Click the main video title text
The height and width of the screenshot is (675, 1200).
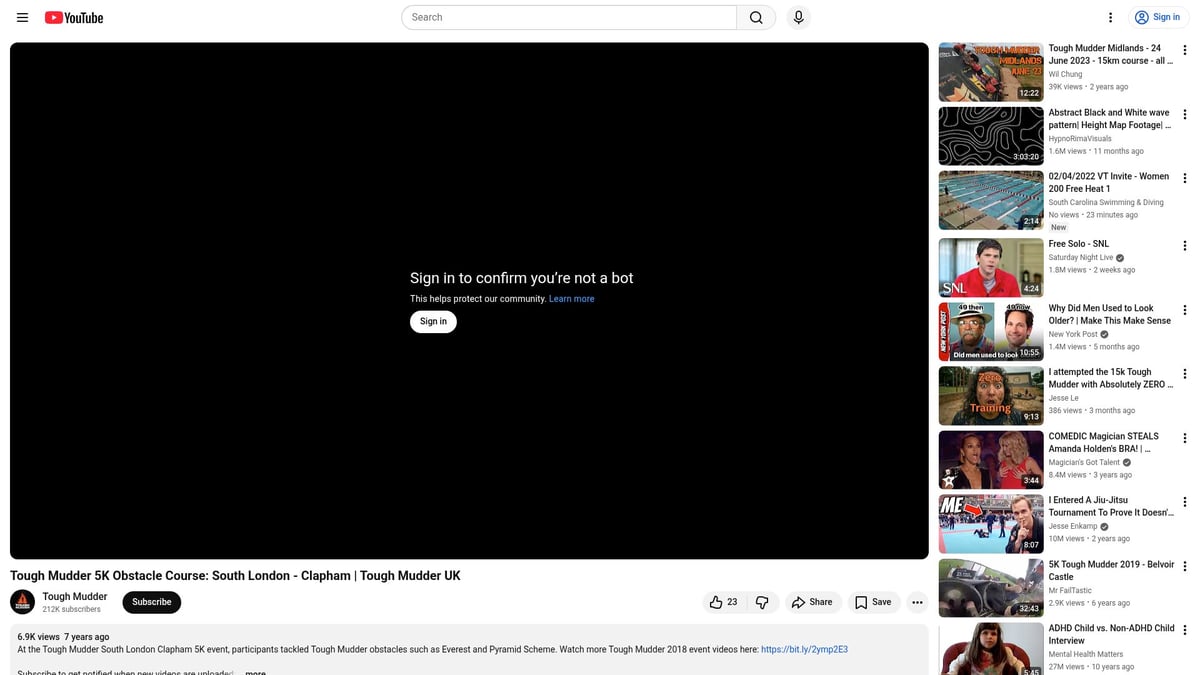pyautogui.click(x=235, y=576)
